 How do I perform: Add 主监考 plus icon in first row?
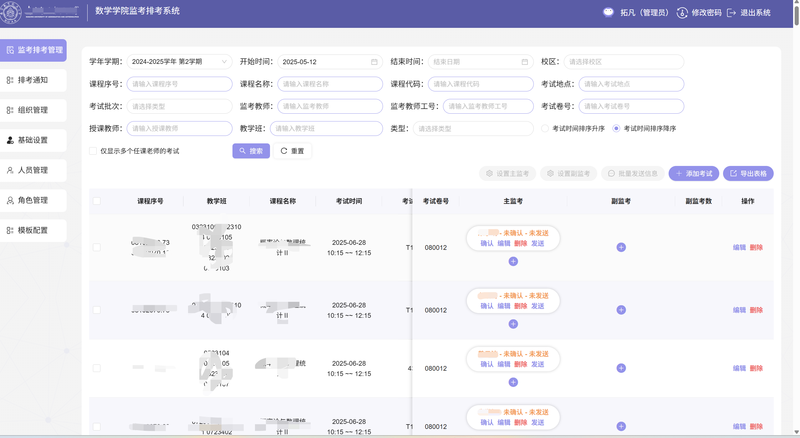tap(513, 261)
